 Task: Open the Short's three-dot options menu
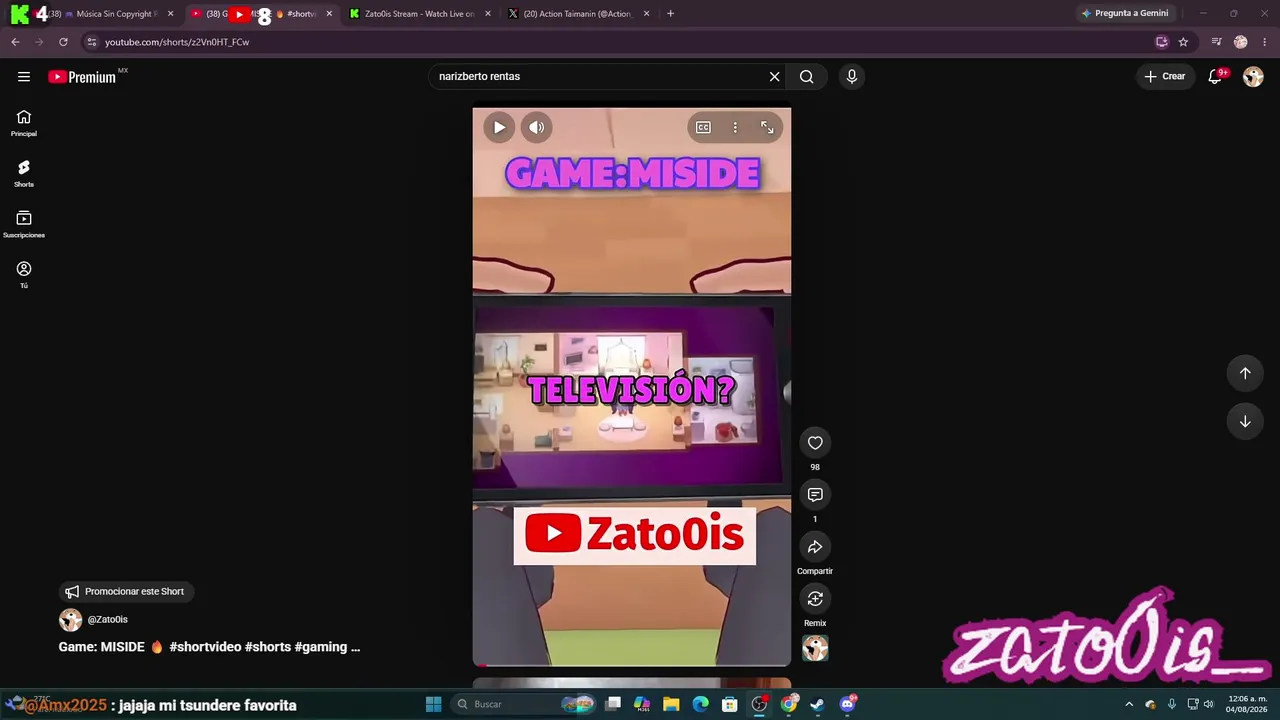[735, 127]
